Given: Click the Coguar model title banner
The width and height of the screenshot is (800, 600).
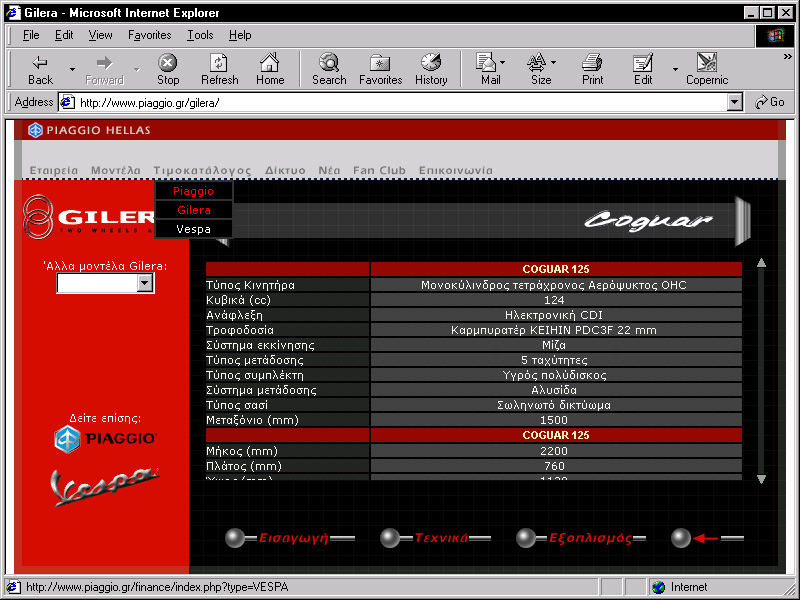Looking at the screenshot, I should 648,220.
